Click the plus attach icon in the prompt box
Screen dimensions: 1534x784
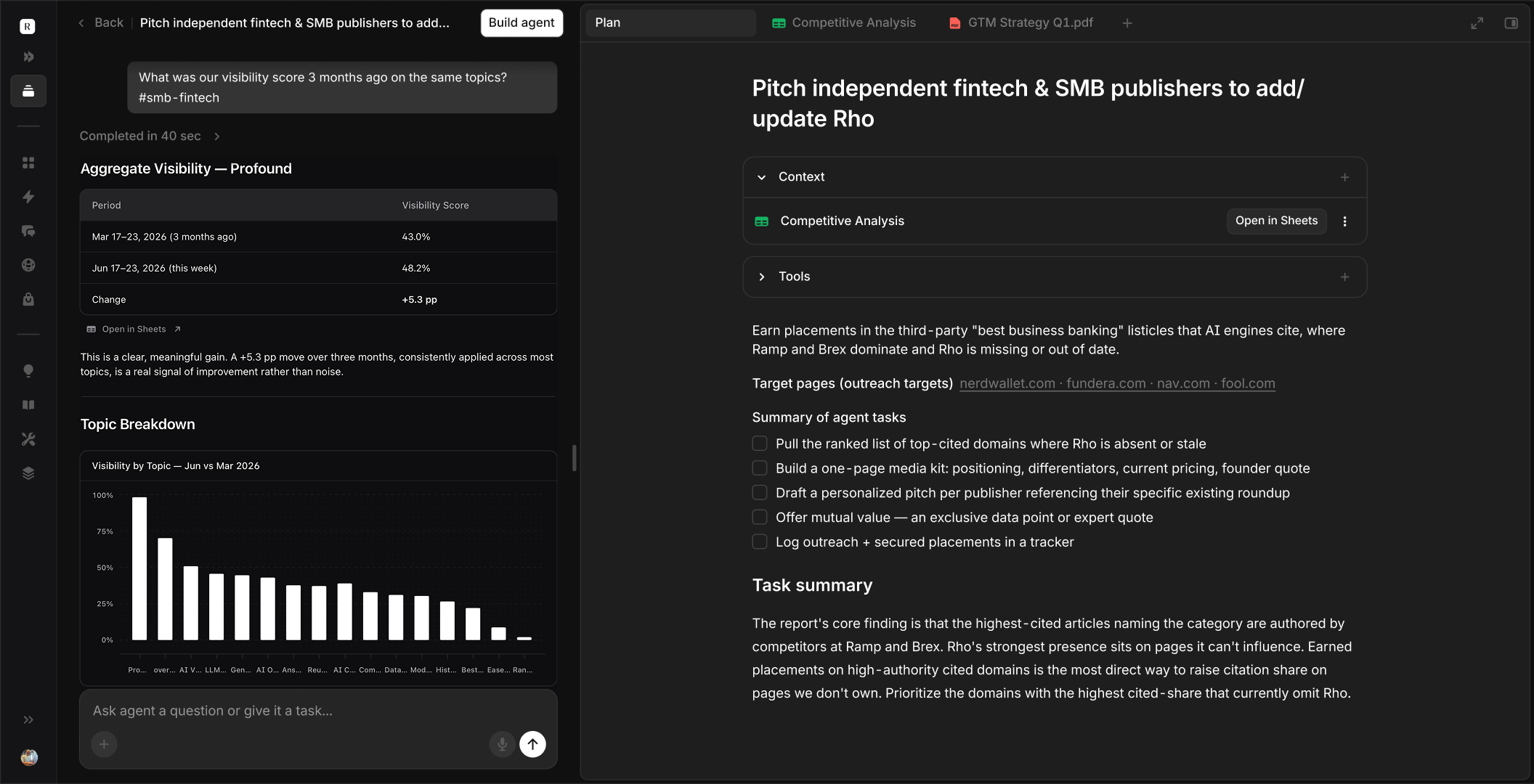tap(104, 744)
